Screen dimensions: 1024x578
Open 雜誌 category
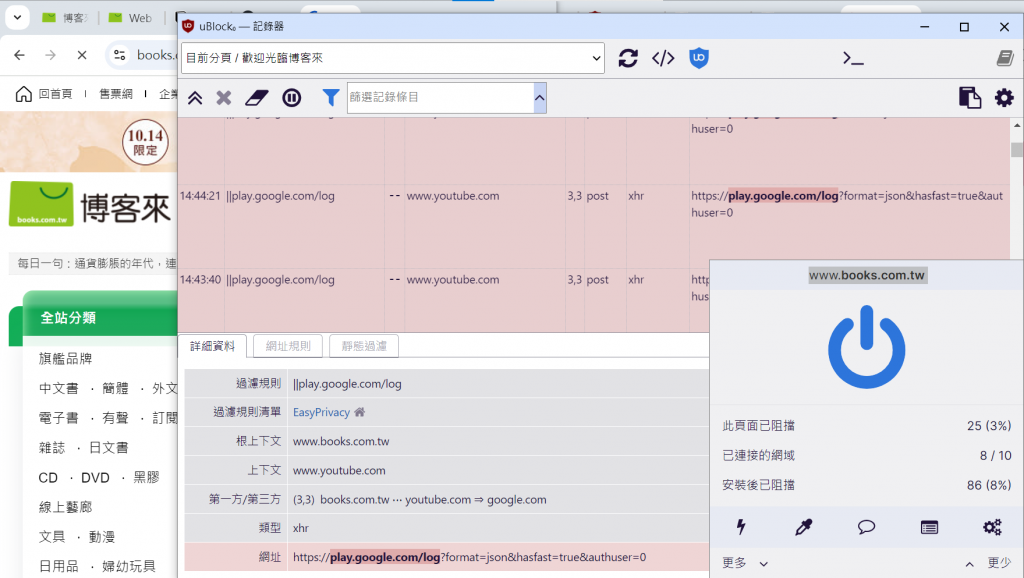tap(52, 448)
